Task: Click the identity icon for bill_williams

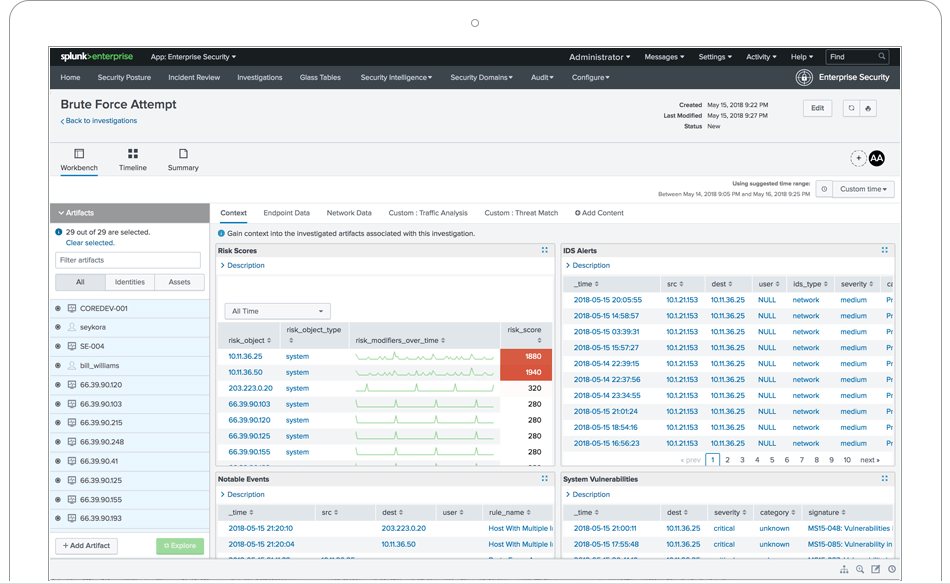Action: click(x=71, y=365)
